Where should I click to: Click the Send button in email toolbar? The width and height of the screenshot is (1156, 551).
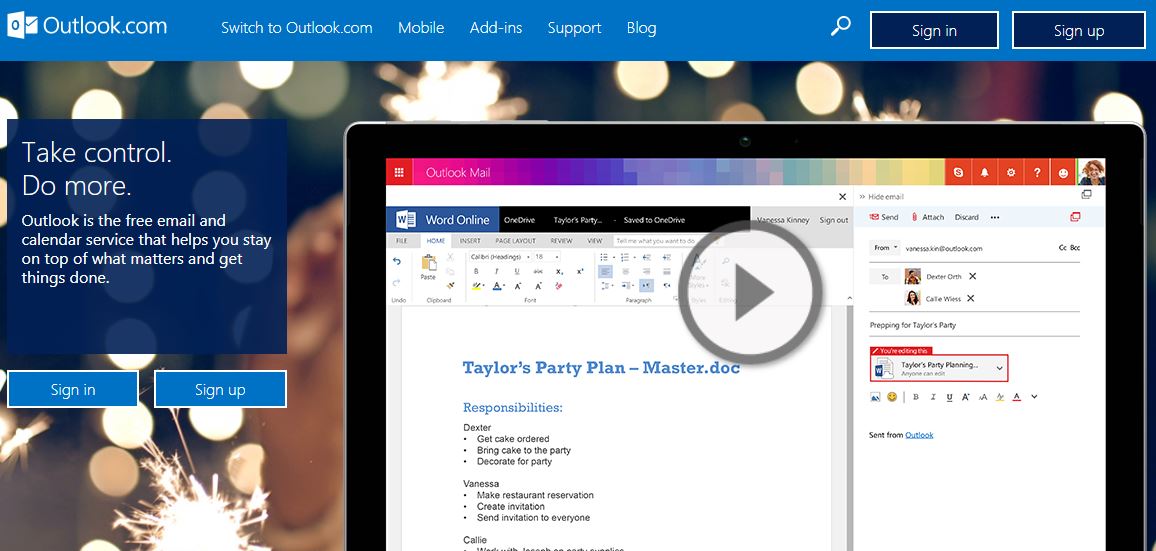(884, 217)
